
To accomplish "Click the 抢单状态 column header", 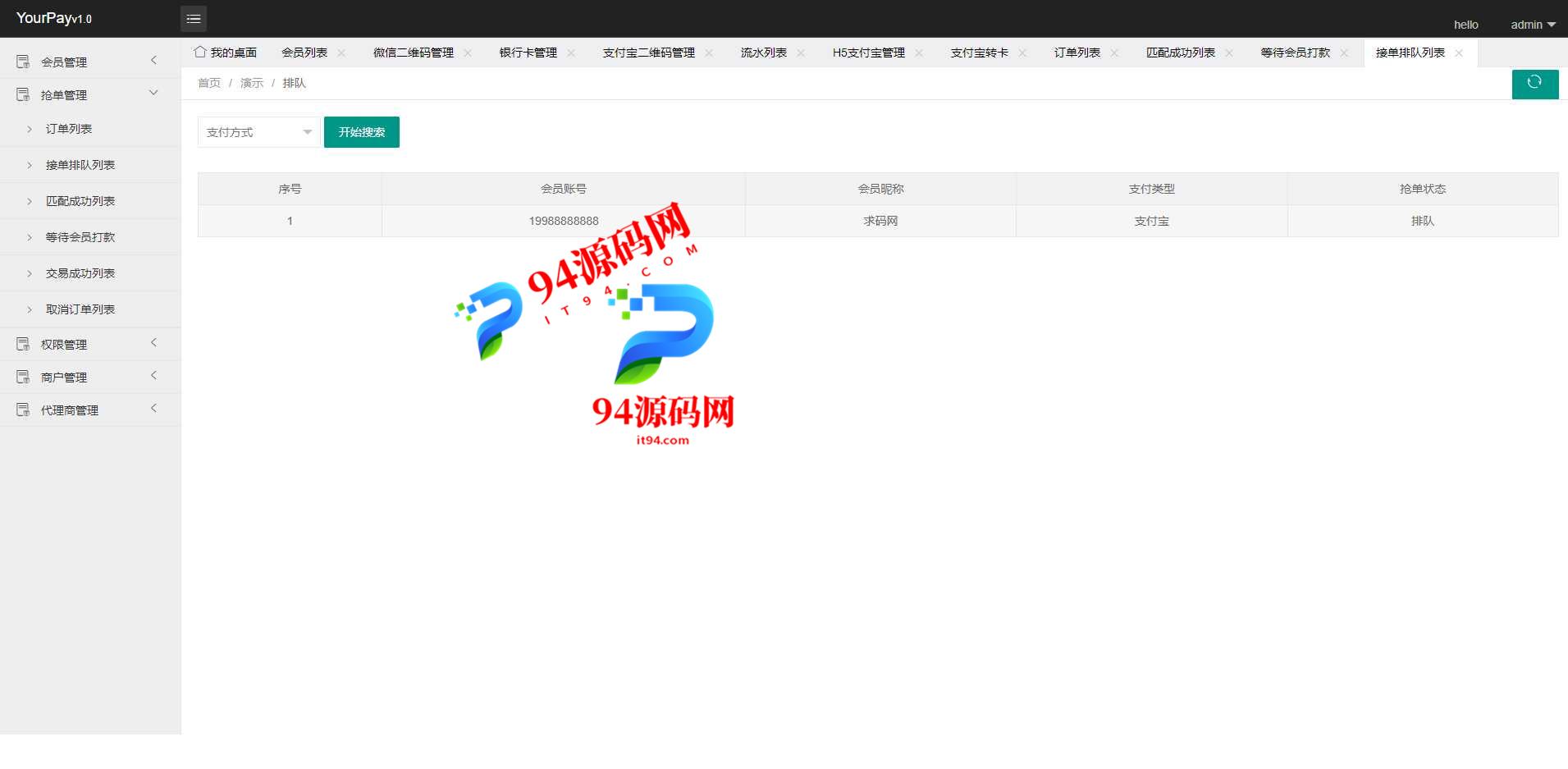I will [1423, 189].
